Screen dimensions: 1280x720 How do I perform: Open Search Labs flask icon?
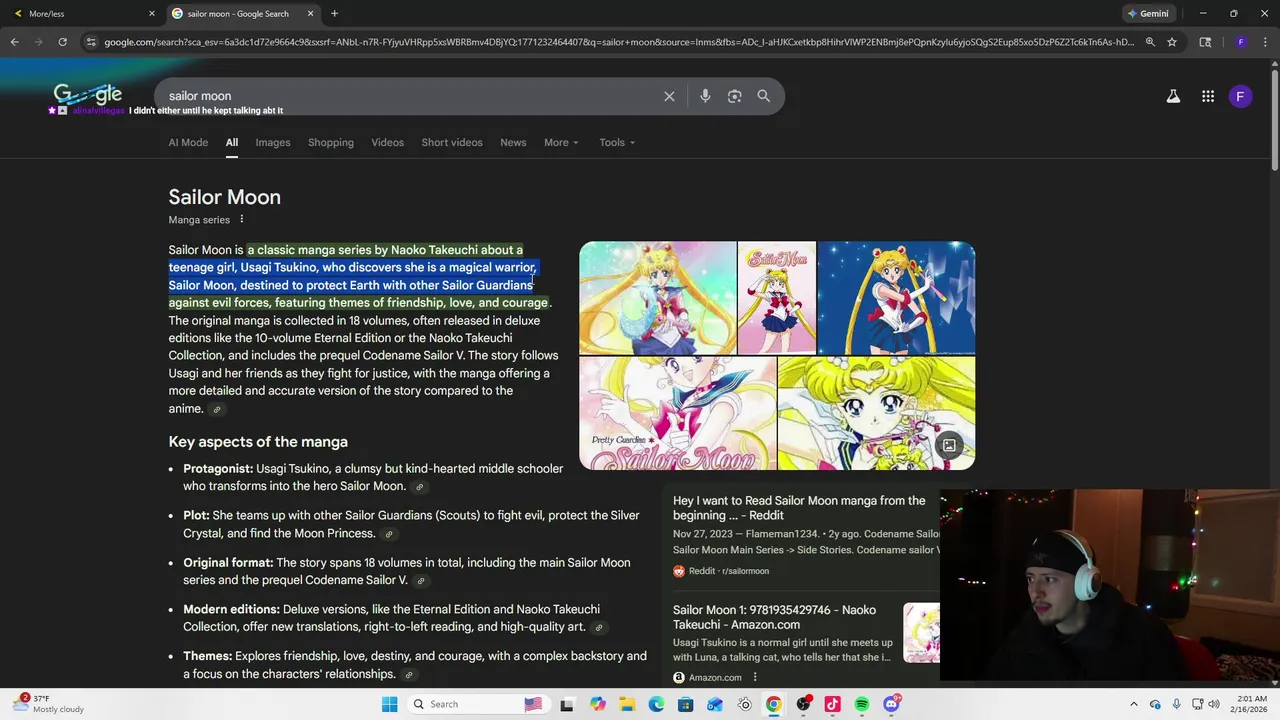click(x=1173, y=97)
